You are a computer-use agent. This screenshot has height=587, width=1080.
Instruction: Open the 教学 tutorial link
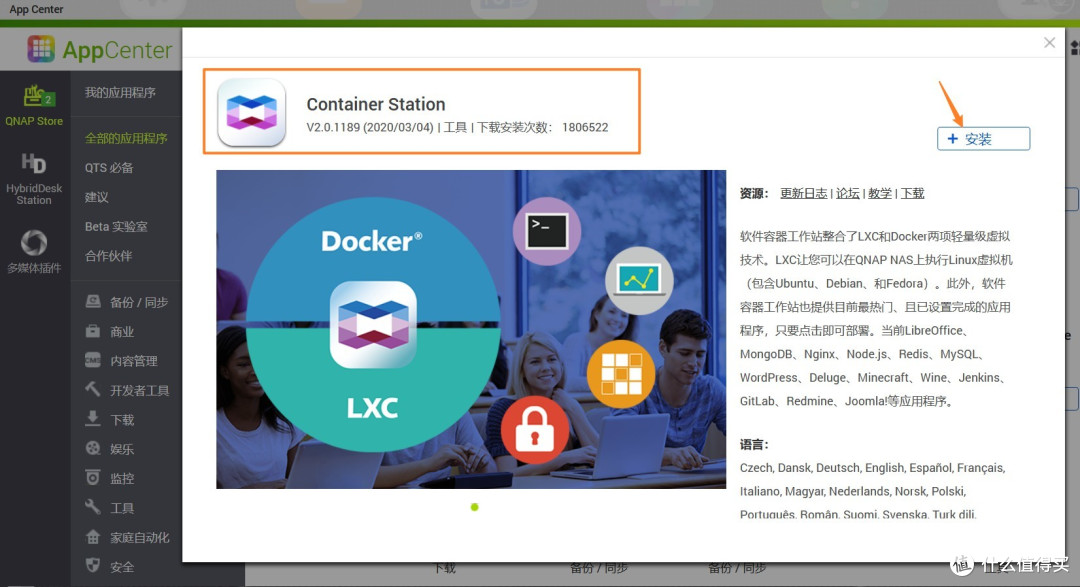(x=880, y=194)
